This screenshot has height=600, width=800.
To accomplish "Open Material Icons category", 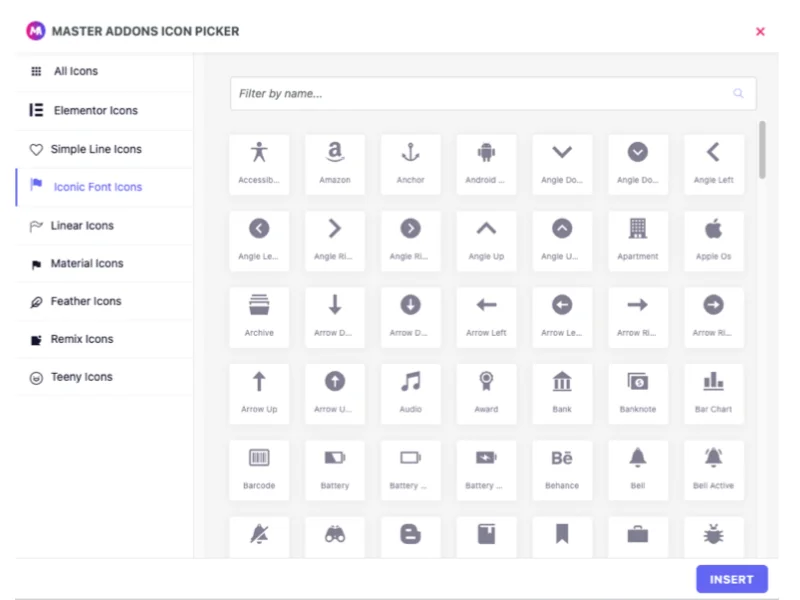I will coord(105,263).
